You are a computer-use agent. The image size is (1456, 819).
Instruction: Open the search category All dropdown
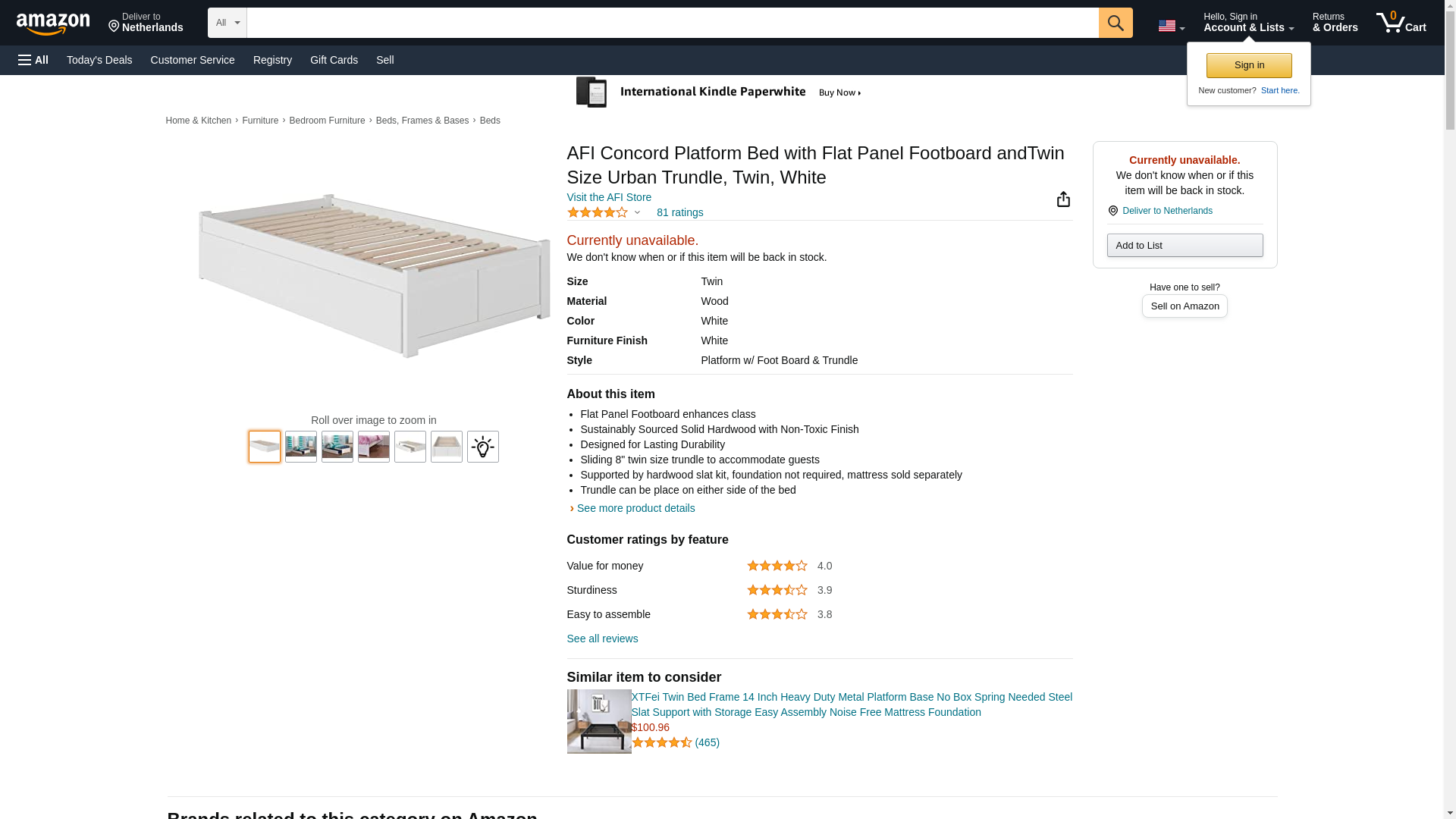pos(227,23)
